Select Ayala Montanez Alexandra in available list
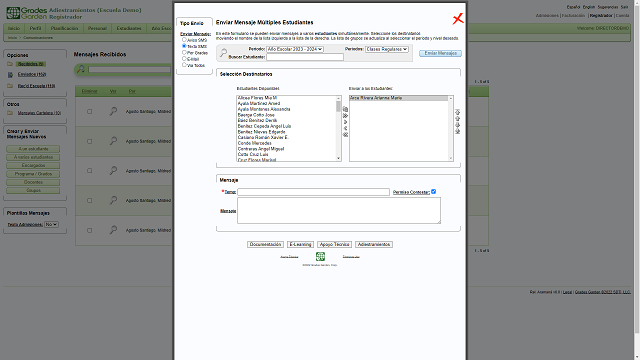Image resolution: width=640 pixels, height=360 pixels. [x=264, y=109]
